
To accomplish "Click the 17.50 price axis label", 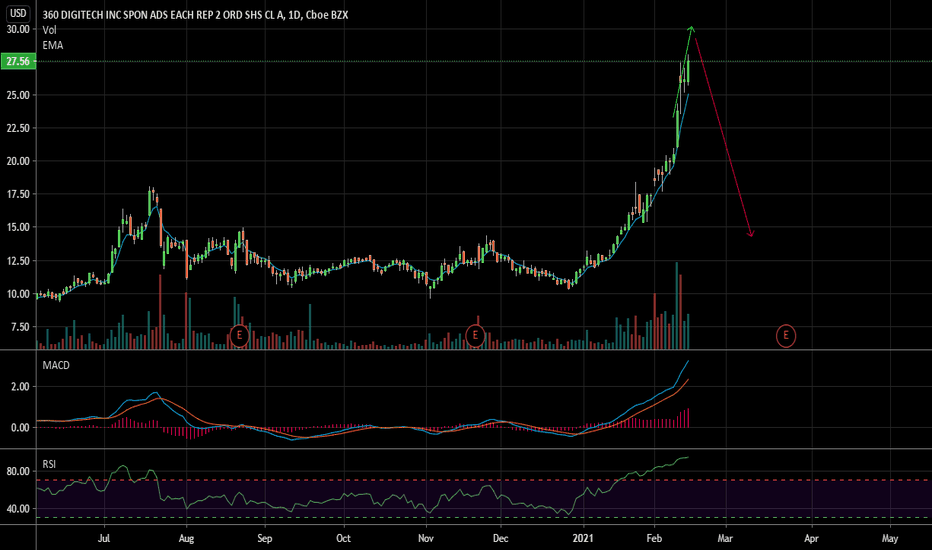I will [x=18, y=194].
